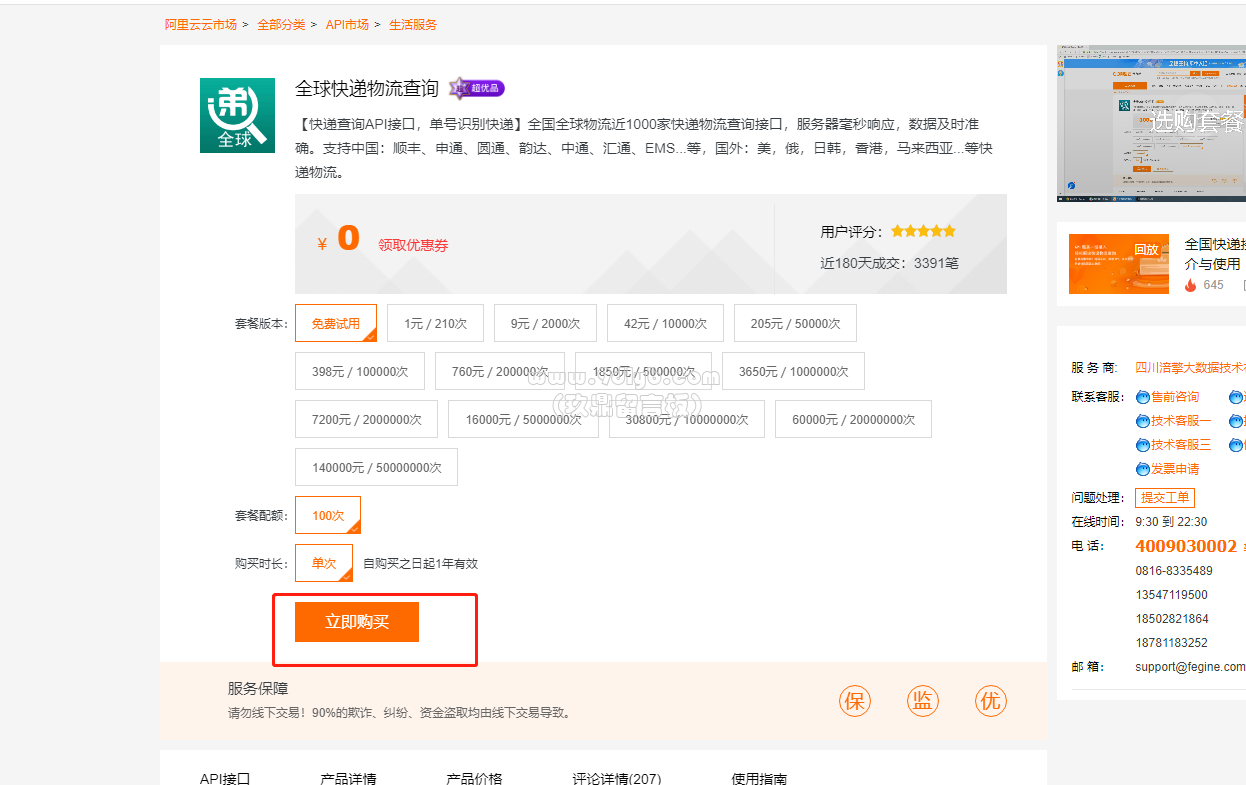Choose the 7200元 / 2000000次 package
1246x785 pixels.
[367, 419]
